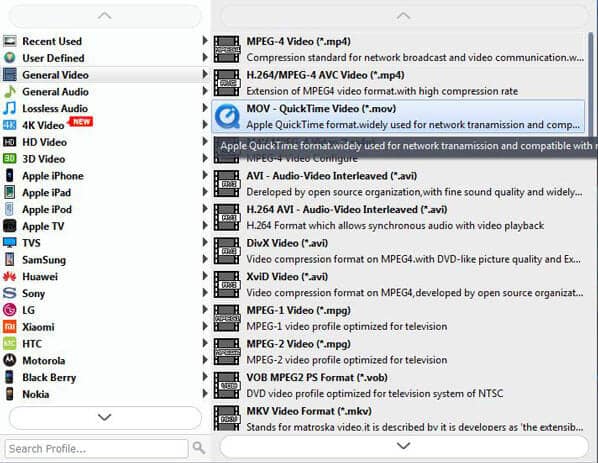Click format list scroll-down button
The width and height of the screenshot is (598, 463).
(403, 446)
